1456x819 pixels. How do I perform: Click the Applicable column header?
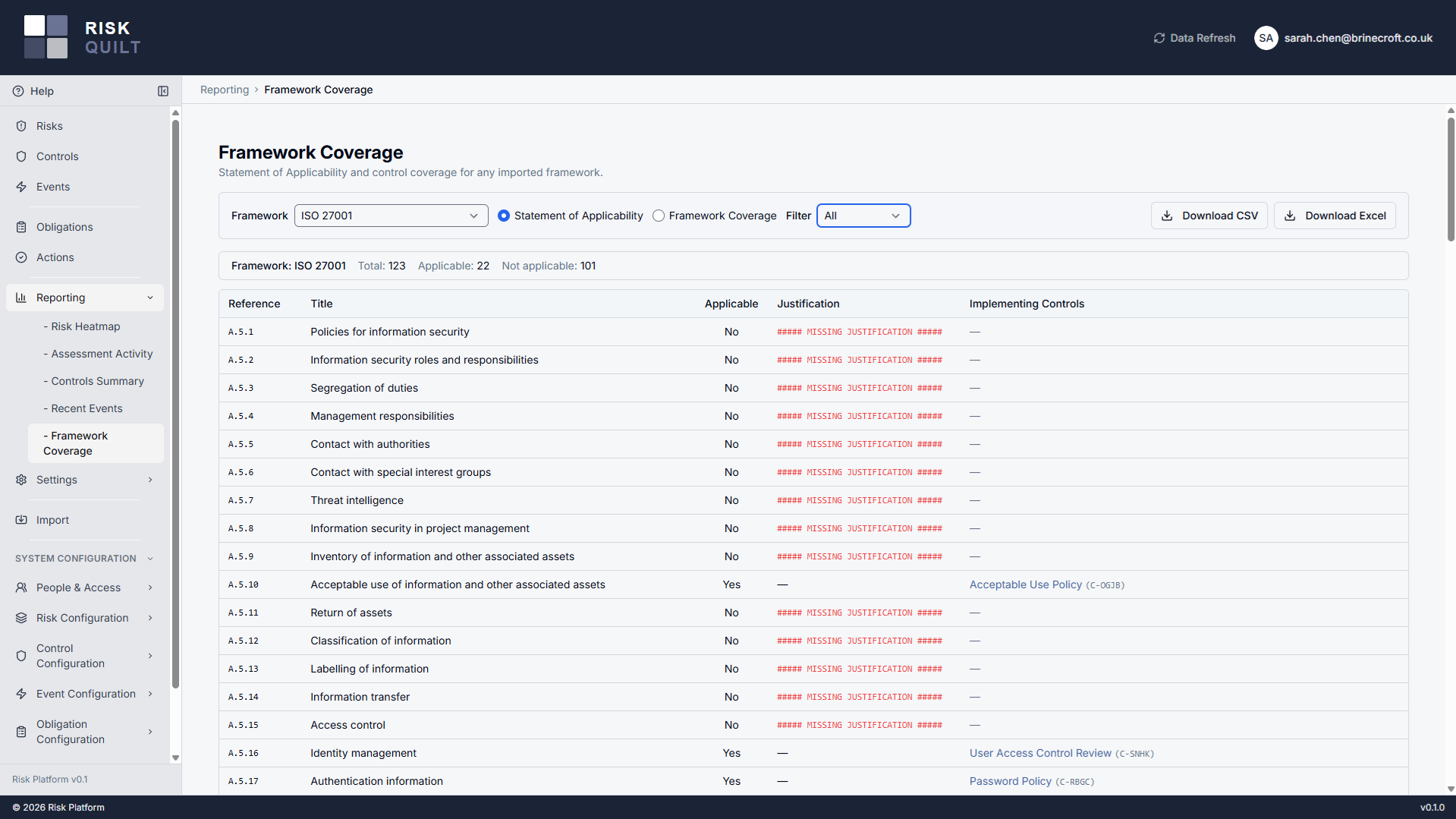(731, 304)
